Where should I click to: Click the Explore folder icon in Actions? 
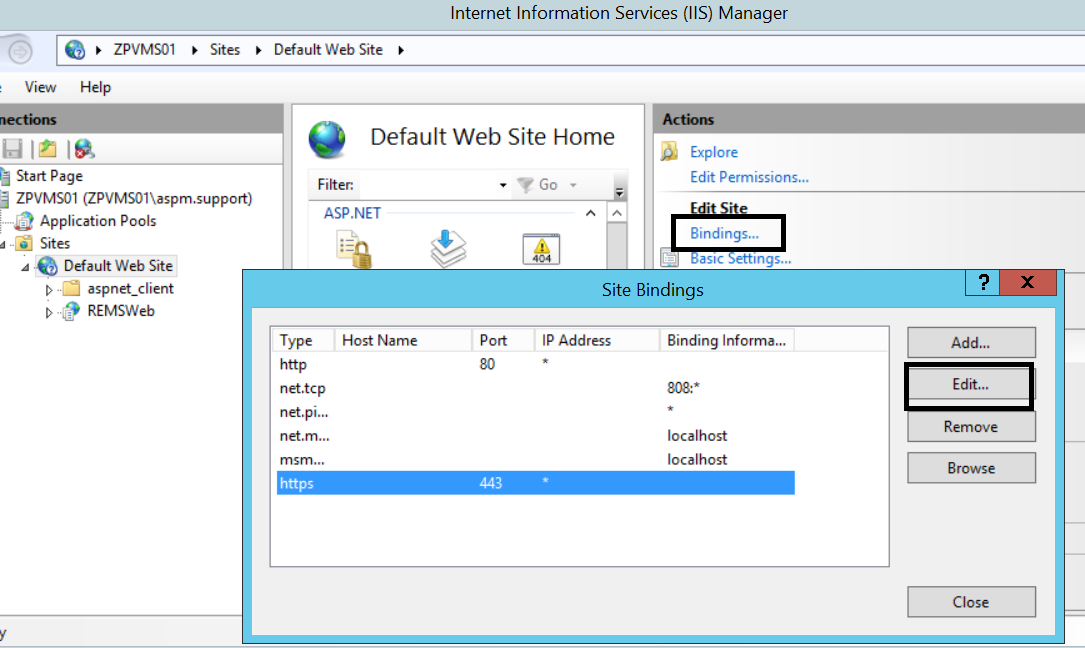669,151
